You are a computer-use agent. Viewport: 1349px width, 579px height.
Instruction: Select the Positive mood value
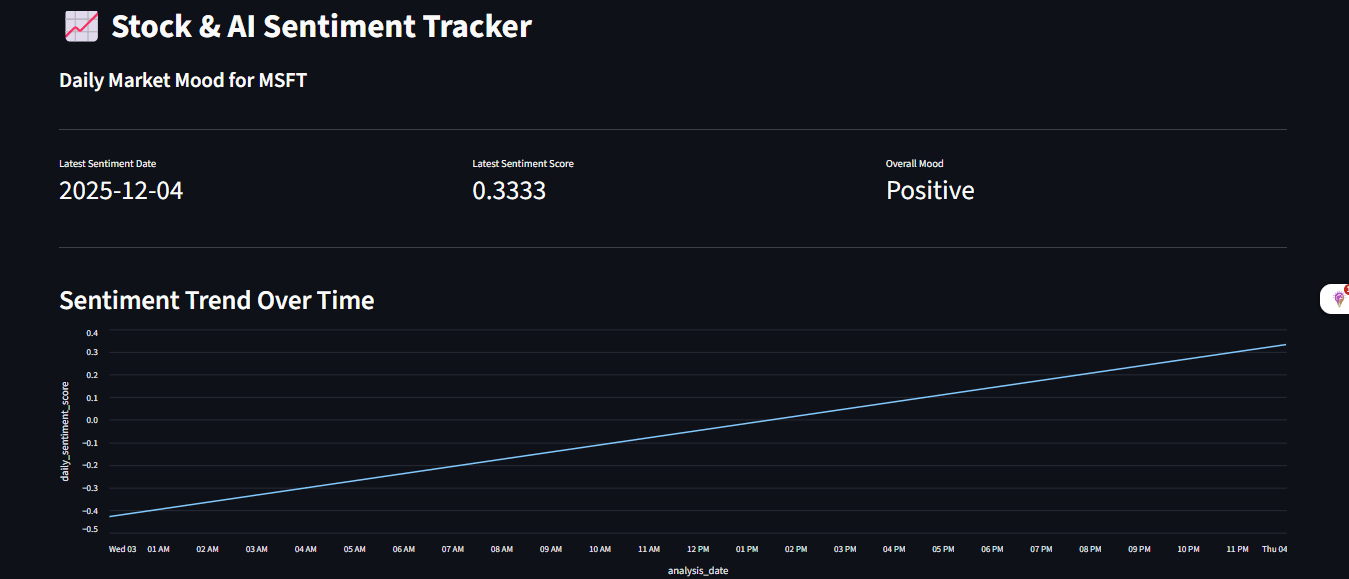point(930,190)
